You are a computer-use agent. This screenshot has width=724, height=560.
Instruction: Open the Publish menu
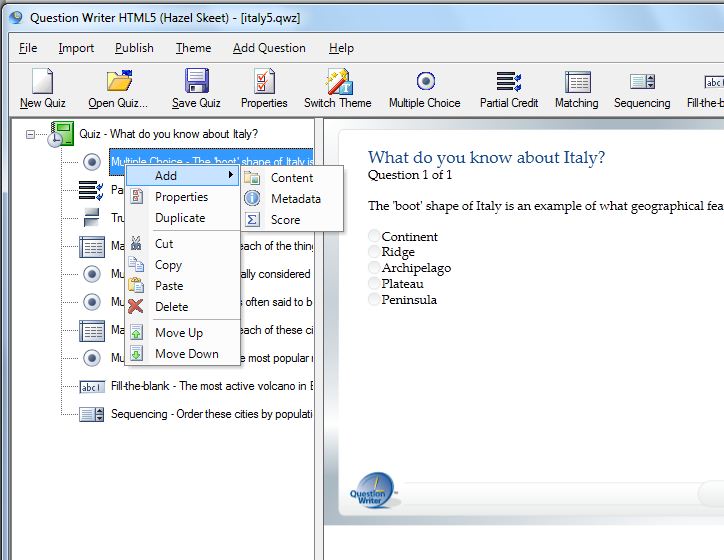(x=134, y=48)
